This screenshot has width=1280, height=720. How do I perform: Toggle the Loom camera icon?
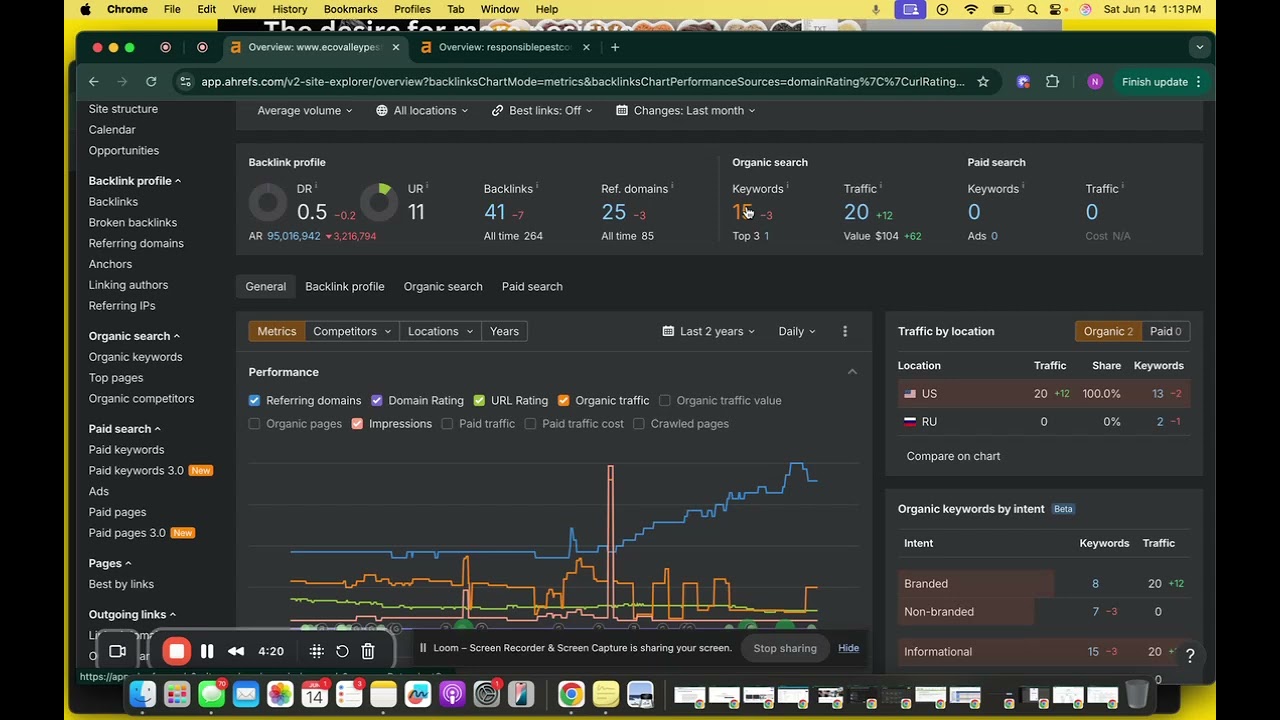118,651
